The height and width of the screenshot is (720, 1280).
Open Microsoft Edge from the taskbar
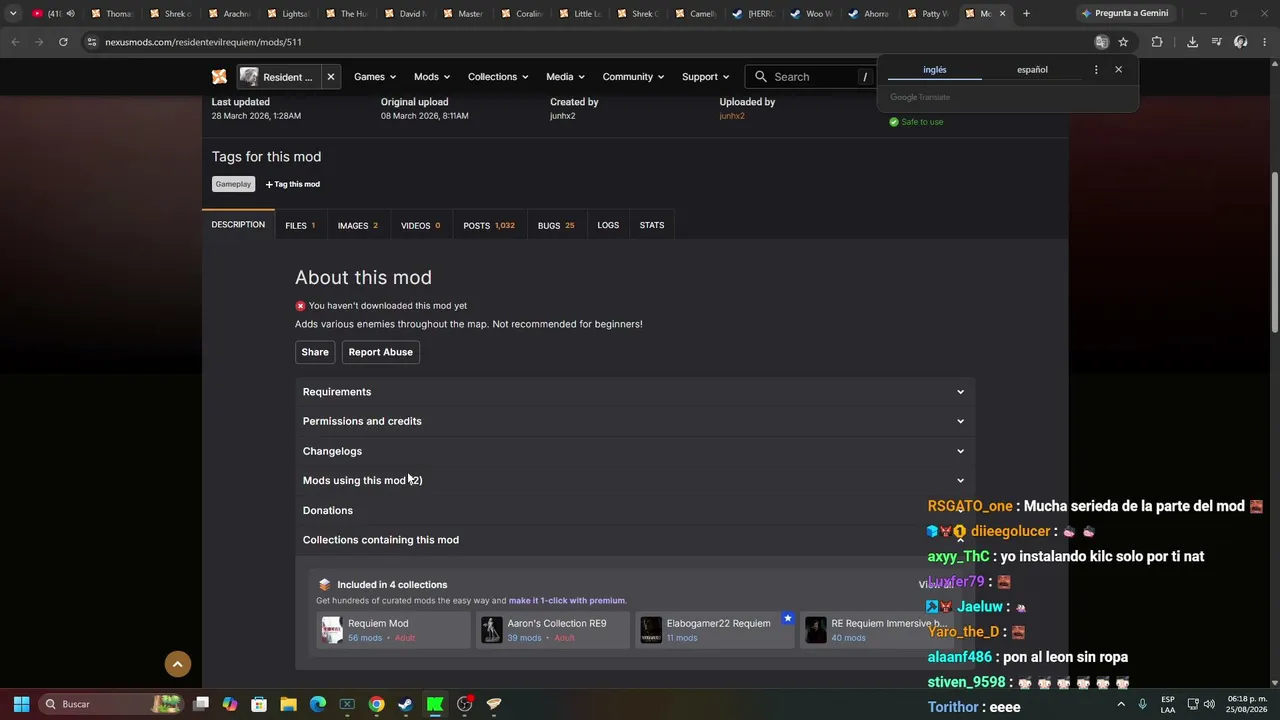click(x=318, y=704)
